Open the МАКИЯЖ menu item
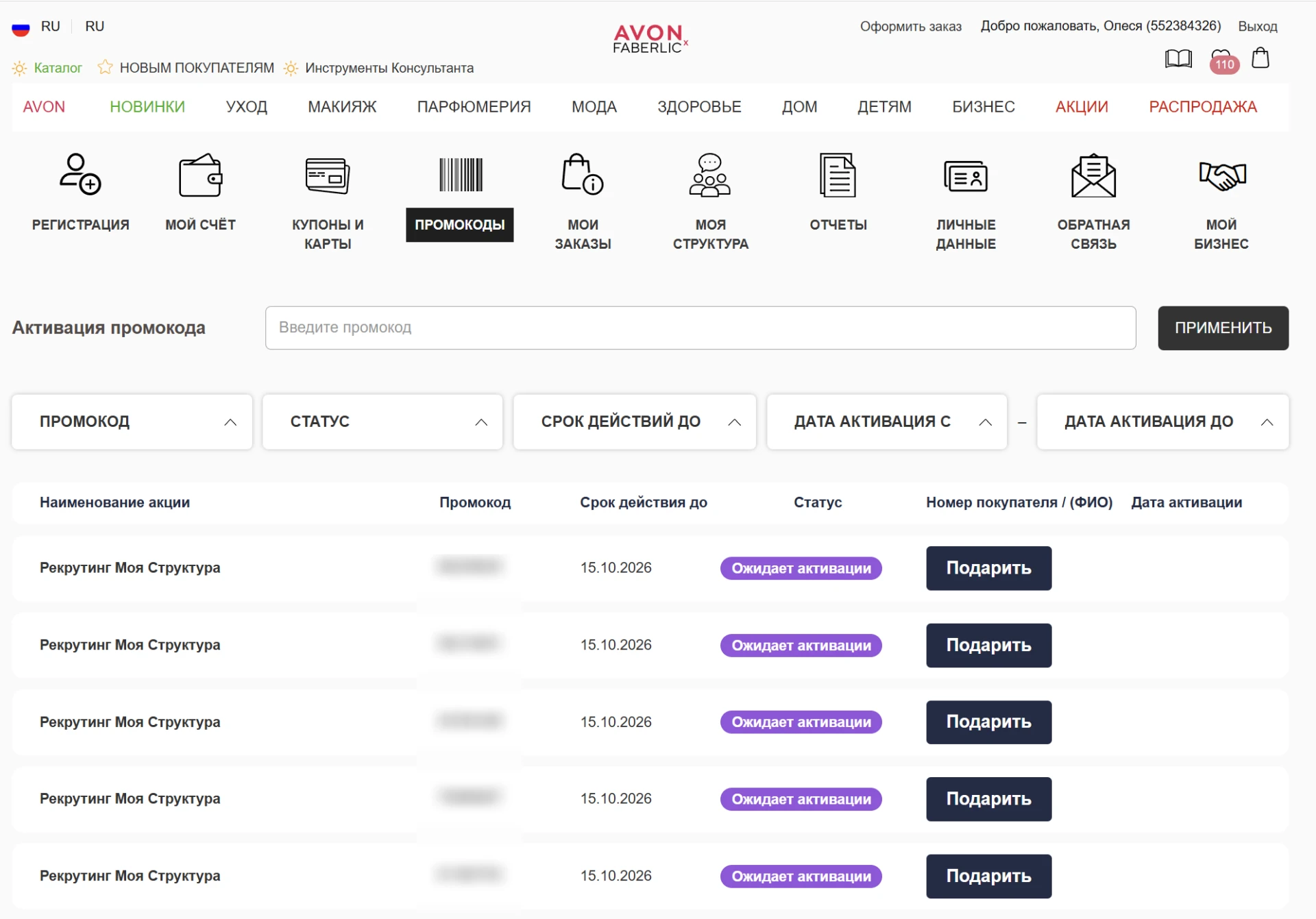The width and height of the screenshot is (1316, 919). pyautogui.click(x=342, y=107)
